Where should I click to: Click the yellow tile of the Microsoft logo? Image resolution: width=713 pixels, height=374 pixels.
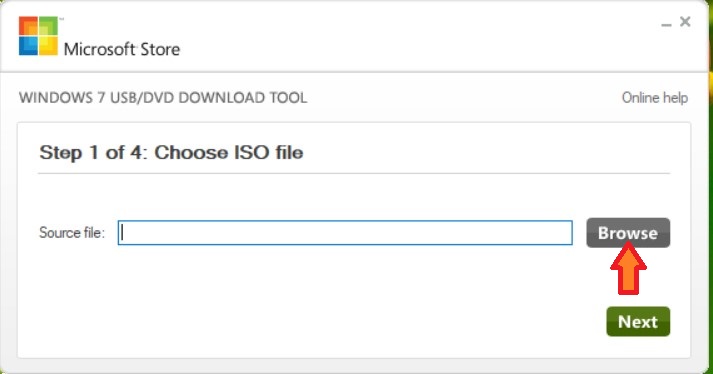[49, 46]
